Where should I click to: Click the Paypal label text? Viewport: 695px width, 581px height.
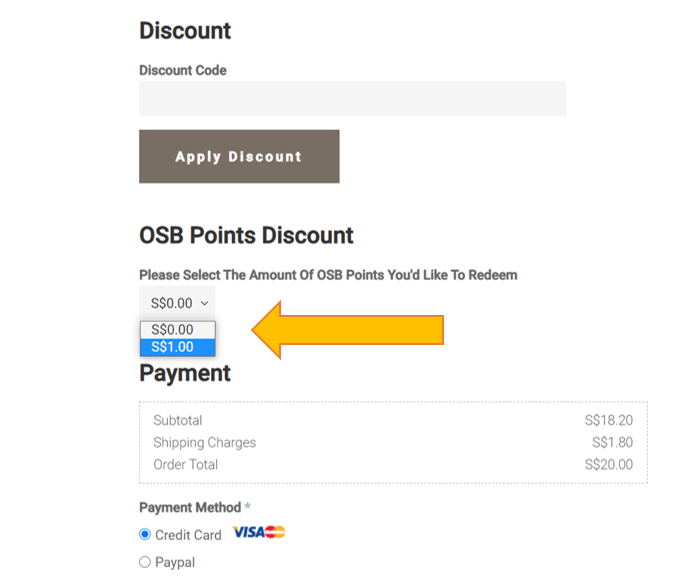(x=175, y=562)
